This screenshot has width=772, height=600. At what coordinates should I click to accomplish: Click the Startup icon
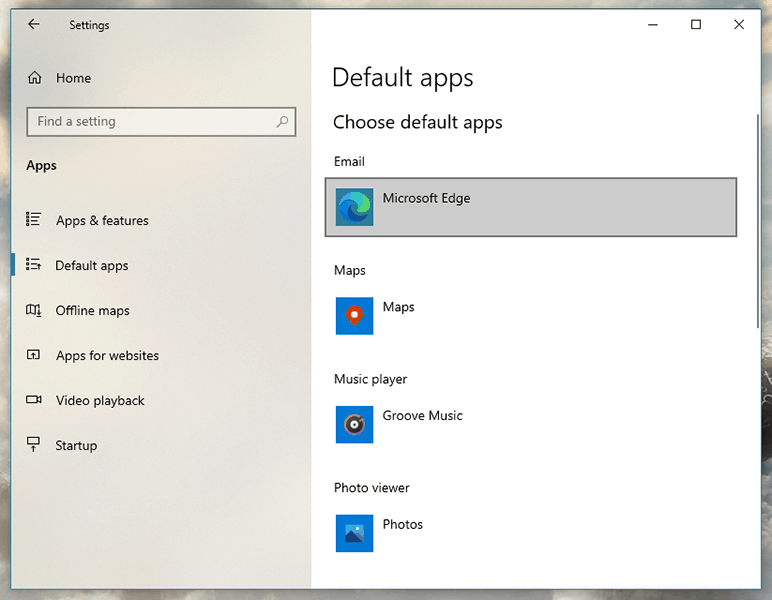click(33, 444)
